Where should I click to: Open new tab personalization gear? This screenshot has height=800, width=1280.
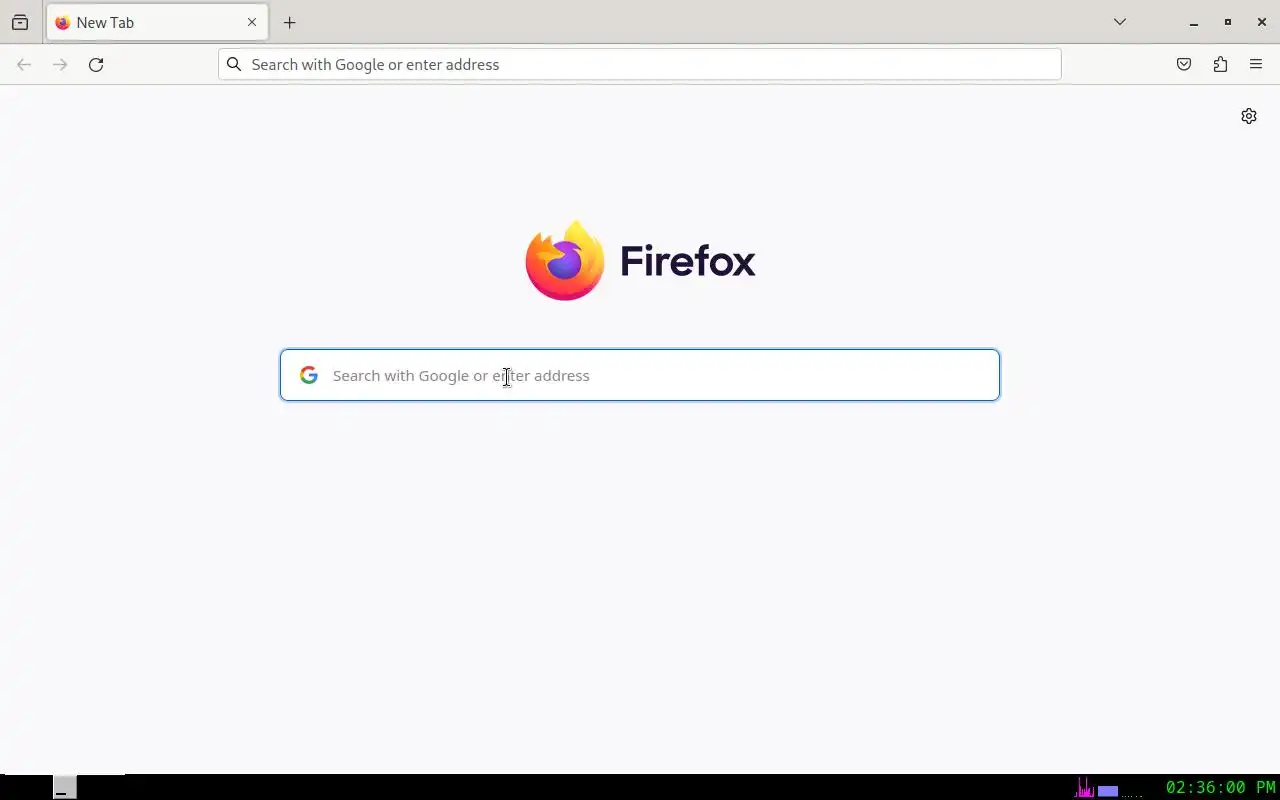pyautogui.click(x=1249, y=116)
